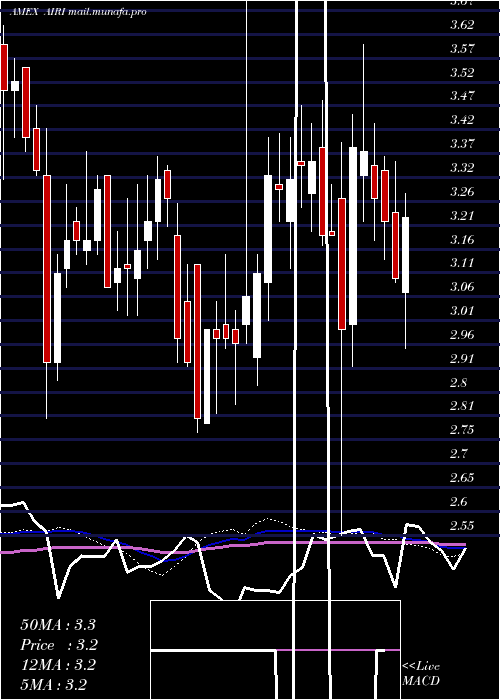Image resolution: width=500 pixels, height=700 pixels.
Task: Pick the 3.42 value on the price axis
Action: [462, 120]
